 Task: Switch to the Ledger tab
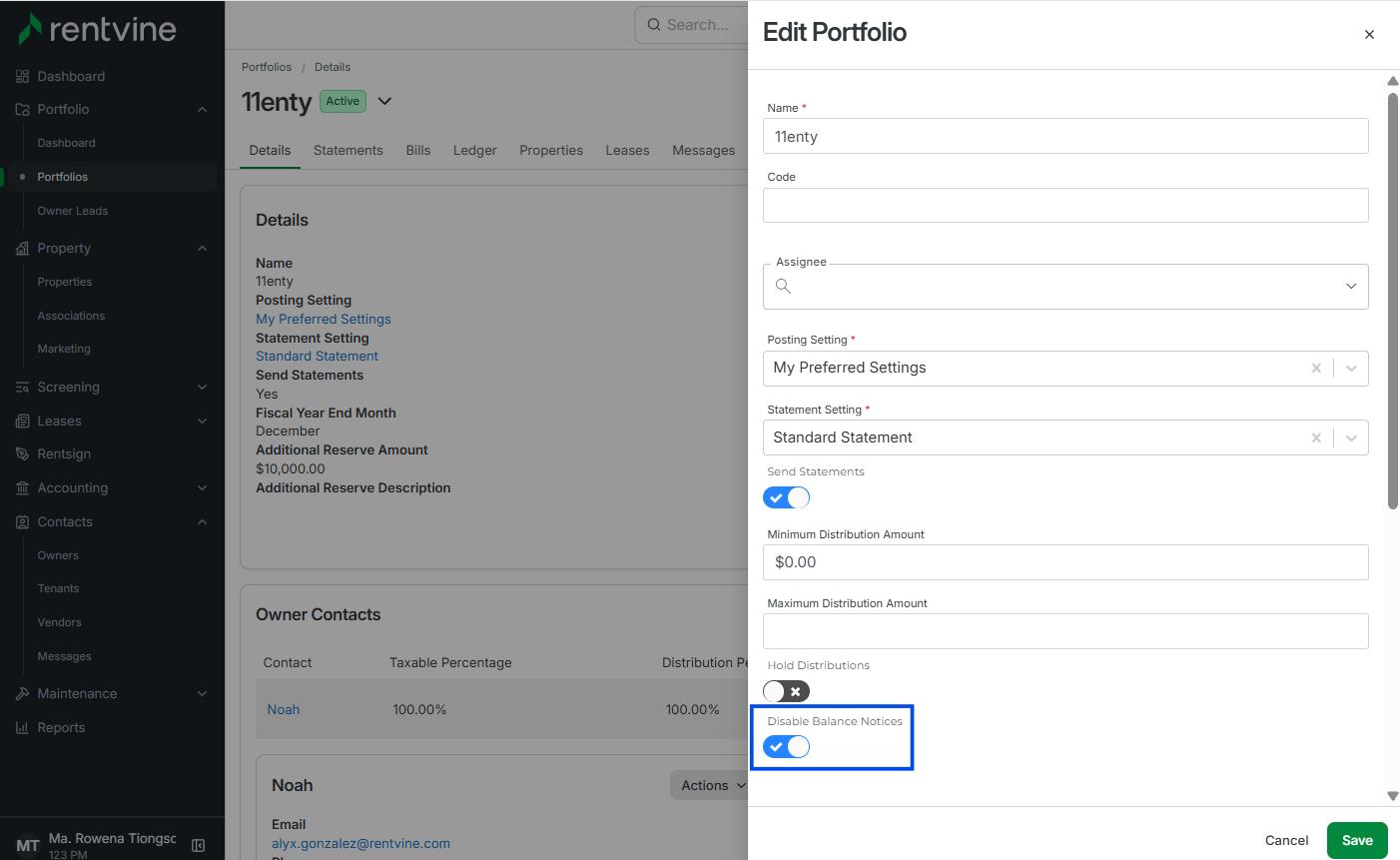coord(474,150)
